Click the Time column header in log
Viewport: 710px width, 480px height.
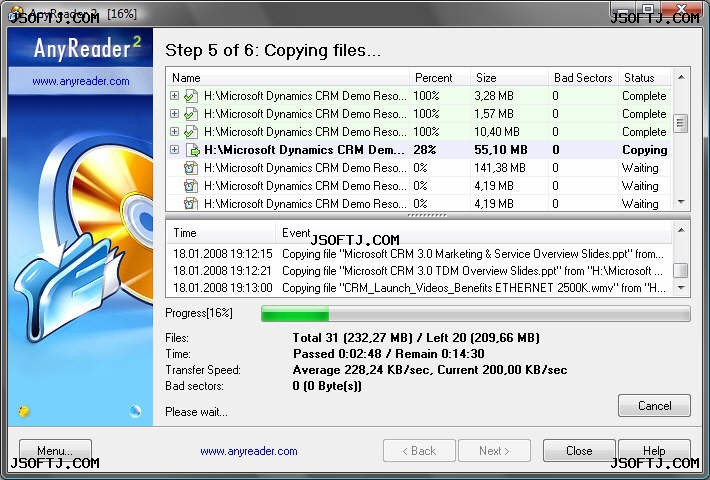221,233
